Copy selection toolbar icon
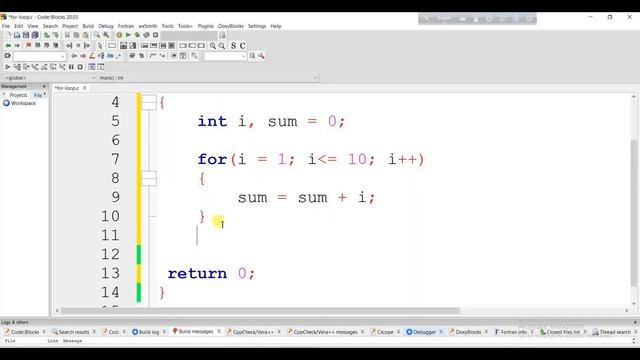The width and height of the screenshot is (640, 360). pyautogui.click(x=76, y=35)
